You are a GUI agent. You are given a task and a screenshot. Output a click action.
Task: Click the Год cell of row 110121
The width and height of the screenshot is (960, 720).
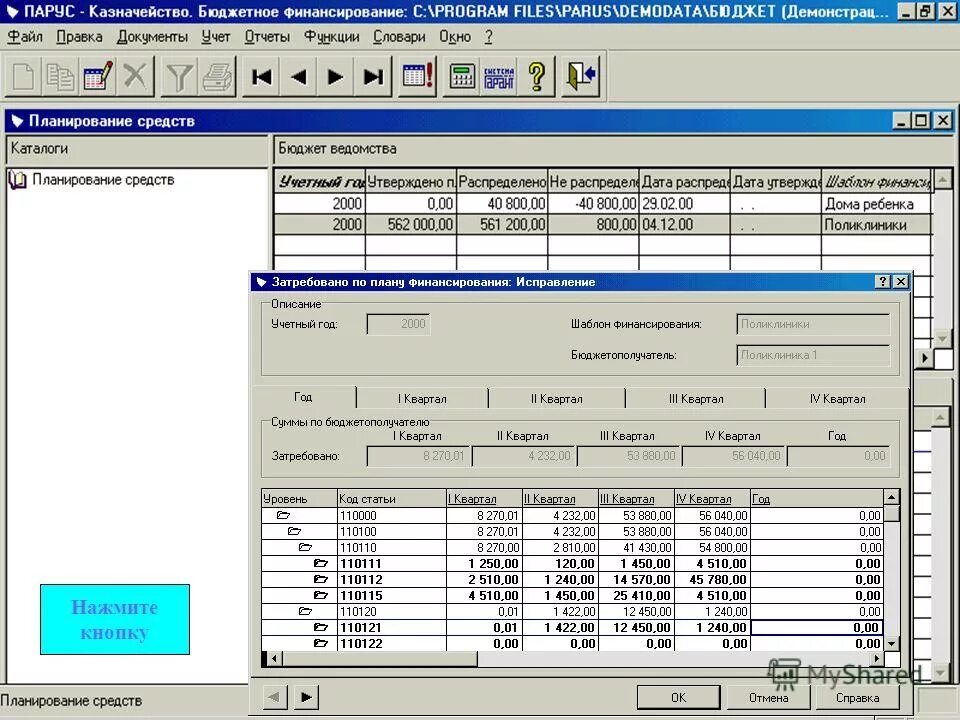coord(816,627)
